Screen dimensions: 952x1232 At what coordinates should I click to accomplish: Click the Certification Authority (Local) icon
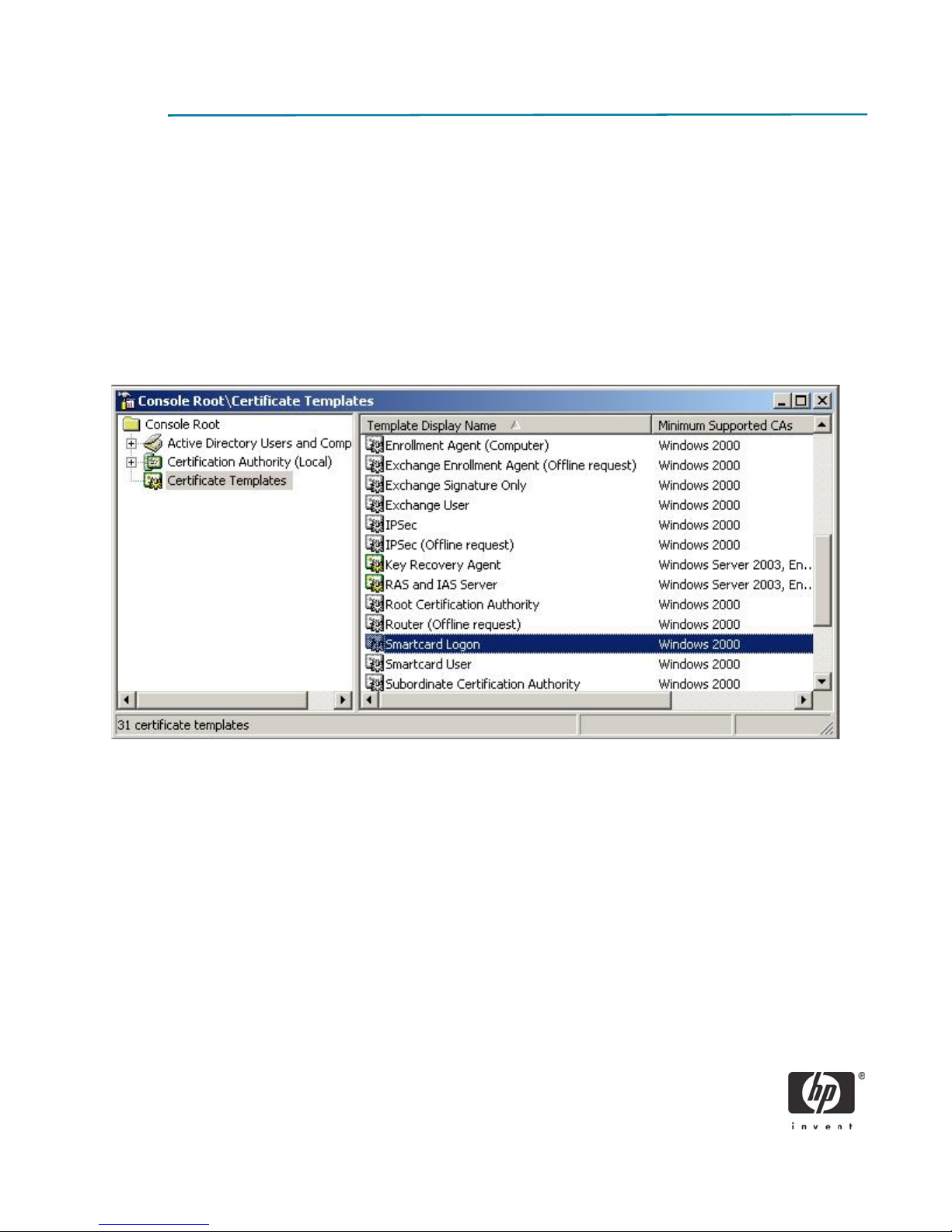tap(153, 462)
